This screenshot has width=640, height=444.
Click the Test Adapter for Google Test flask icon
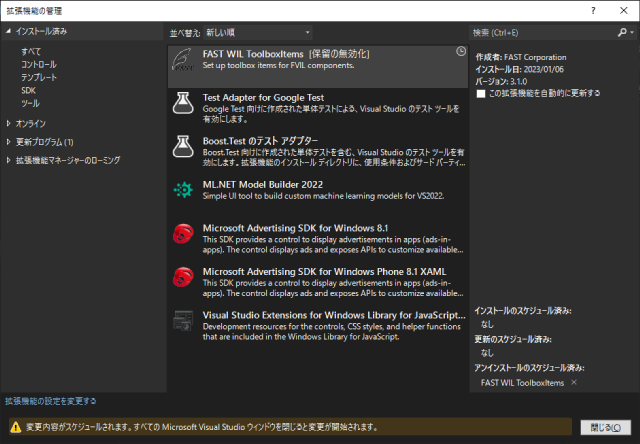pyautogui.click(x=183, y=103)
